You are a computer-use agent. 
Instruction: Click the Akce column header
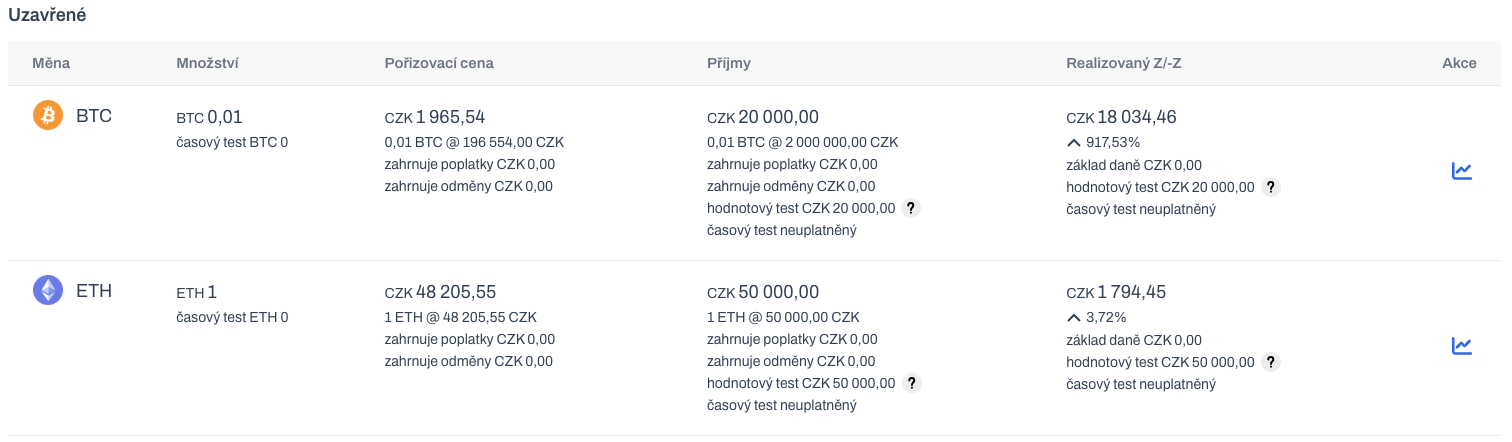(1459, 63)
